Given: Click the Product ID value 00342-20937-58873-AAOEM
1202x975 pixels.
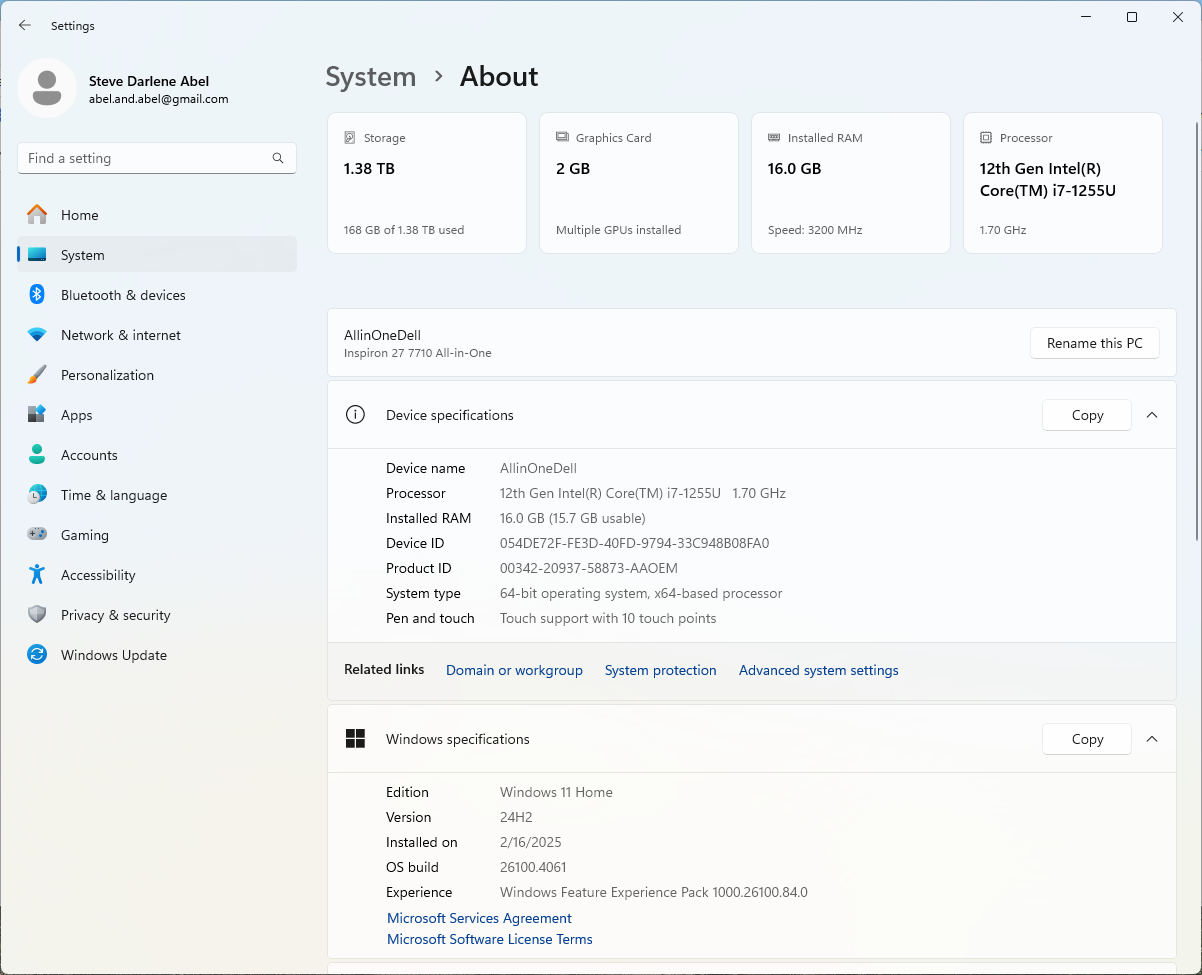Looking at the screenshot, I should pos(589,568).
